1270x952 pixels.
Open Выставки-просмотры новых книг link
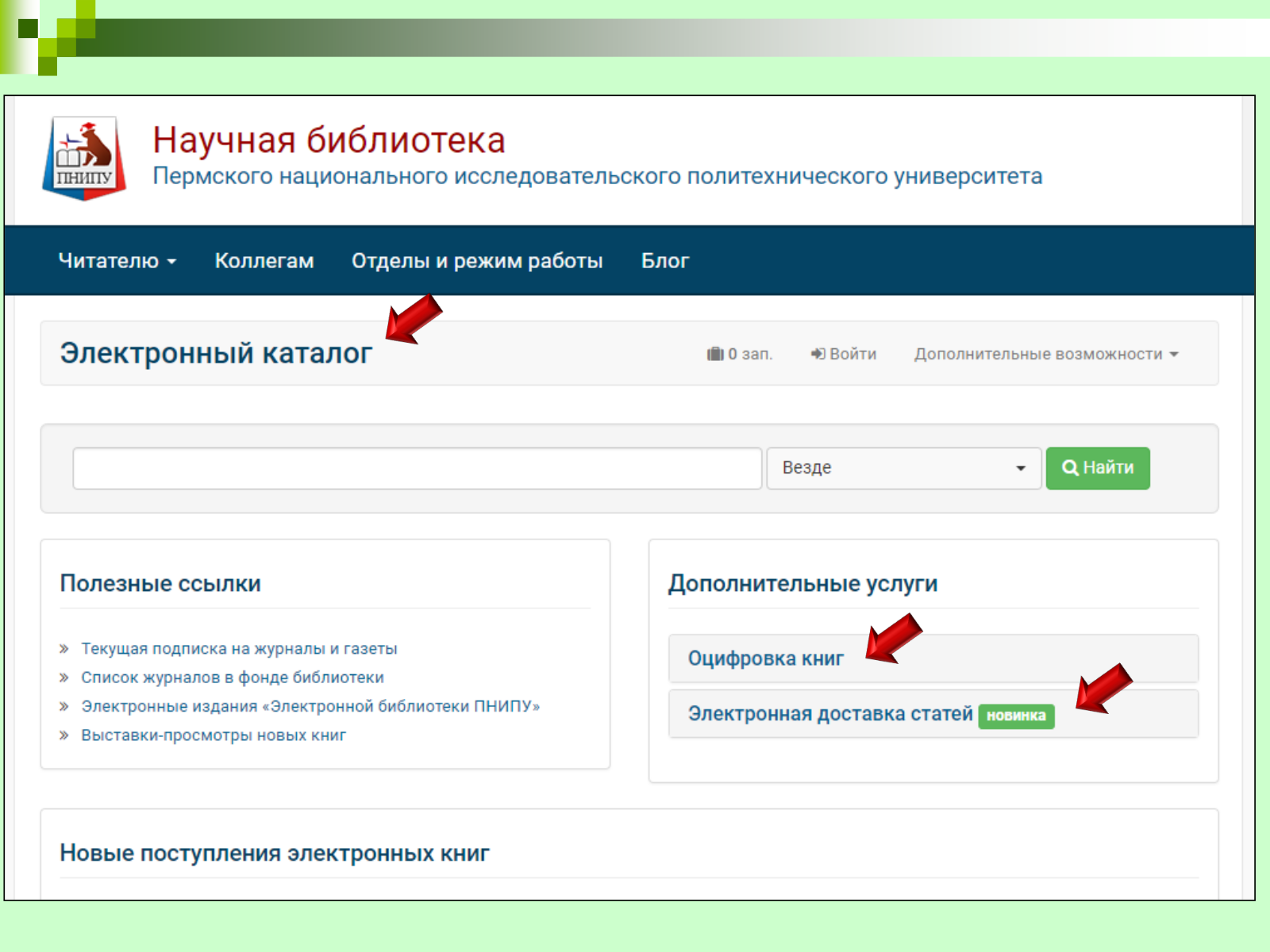click(214, 735)
